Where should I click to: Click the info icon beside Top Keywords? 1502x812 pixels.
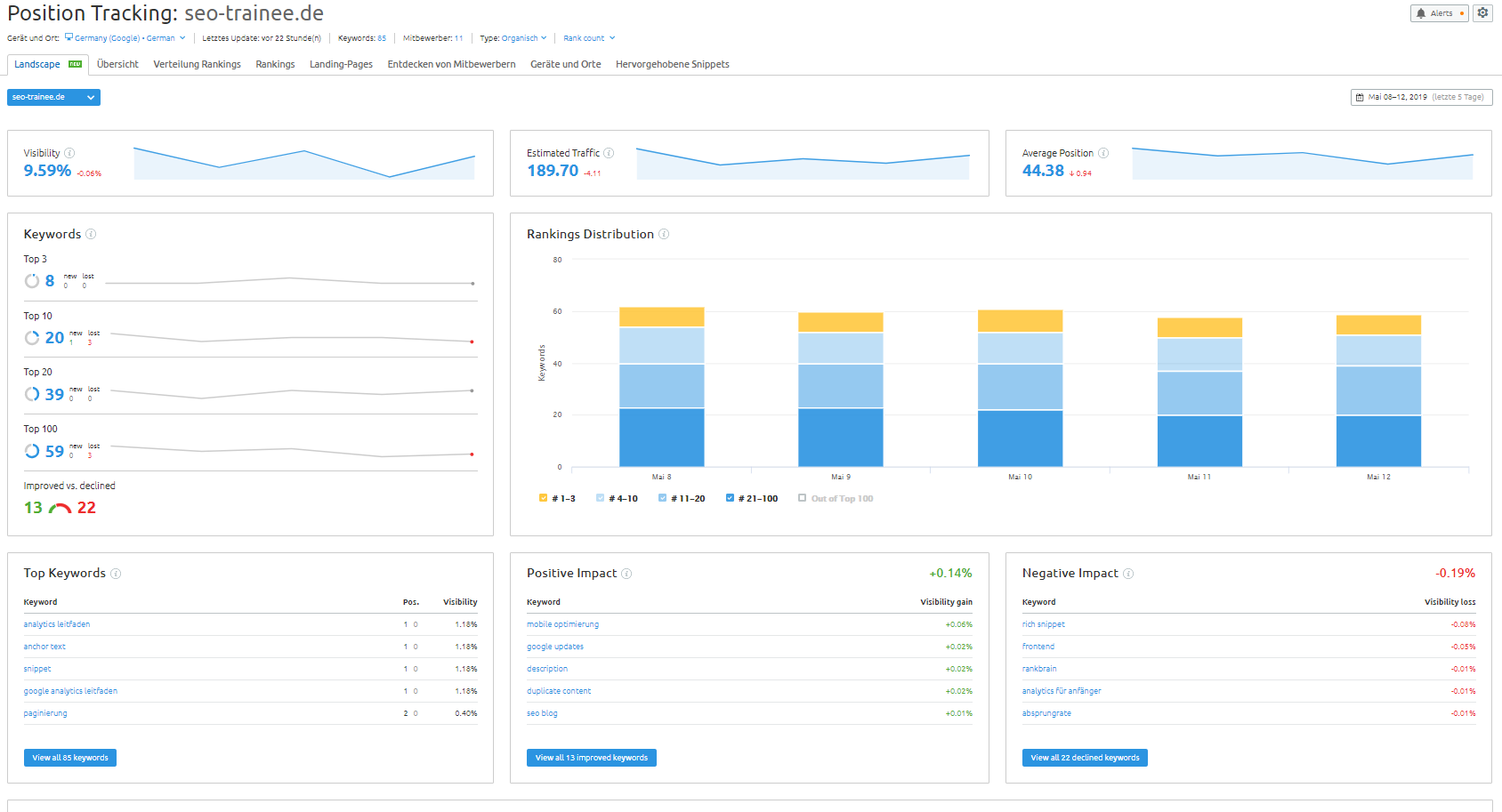point(115,574)
